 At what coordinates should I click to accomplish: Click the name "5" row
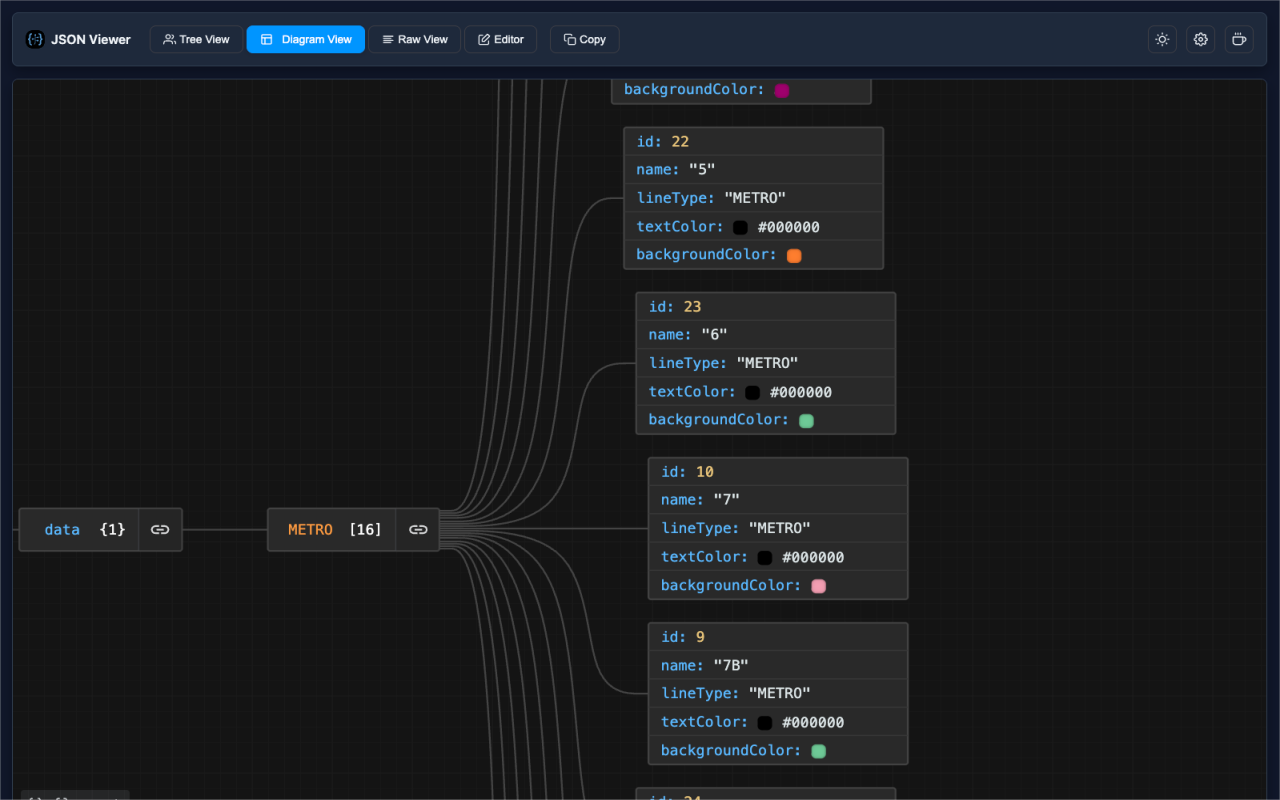coord(753,169)
